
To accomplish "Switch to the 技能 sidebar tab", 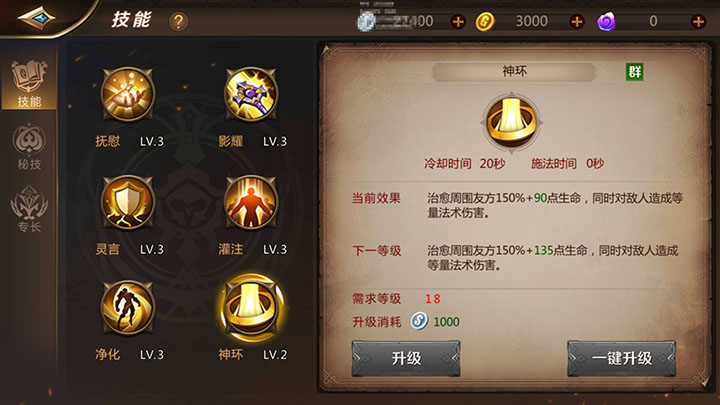I will pos(29,84).
